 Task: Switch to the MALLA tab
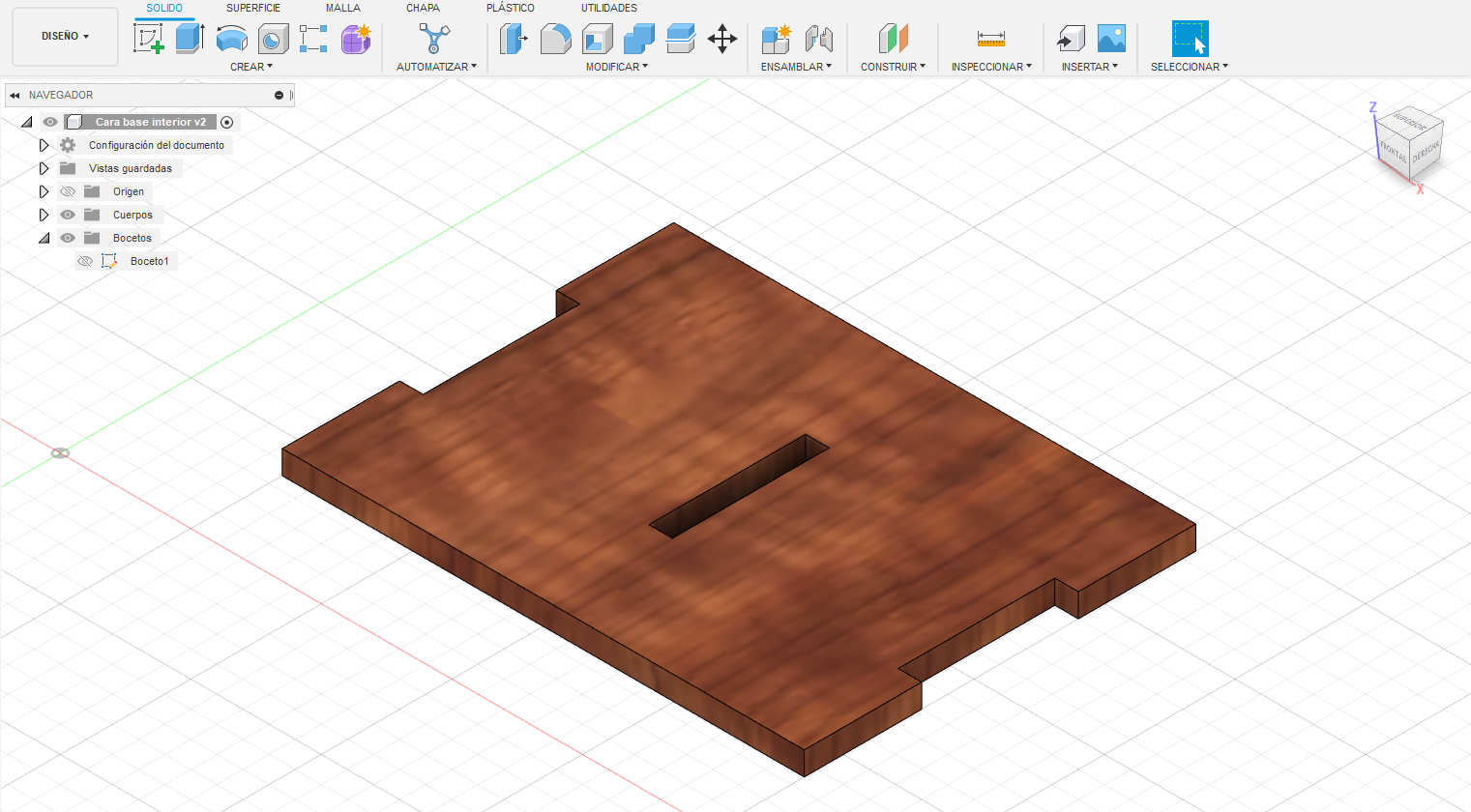point(343,8)
